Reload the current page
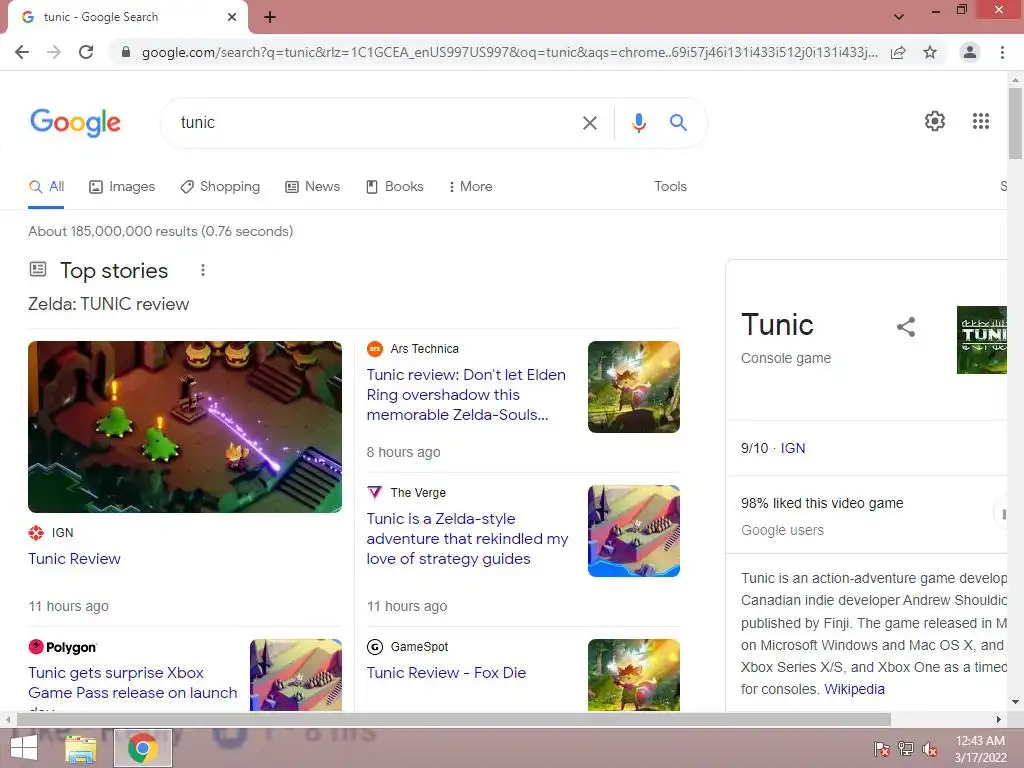Image resolution: width=1024 pixels, height=768 pixels. coord(86,52)
